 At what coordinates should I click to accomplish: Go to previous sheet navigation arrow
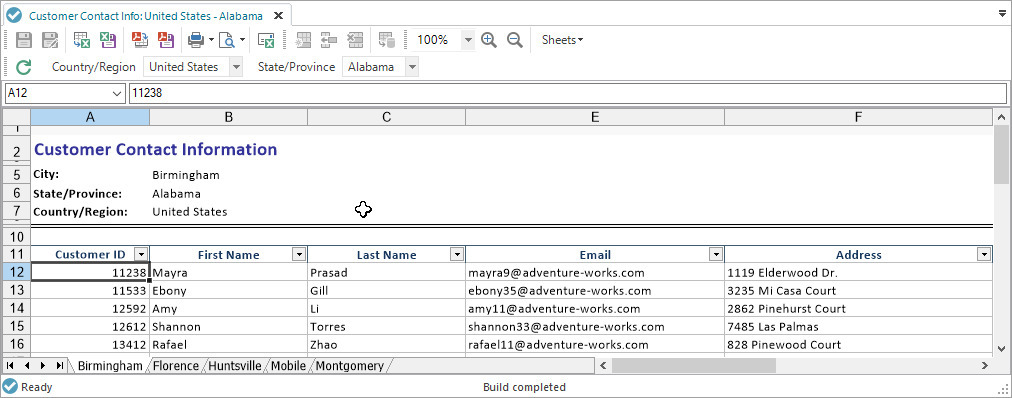coord(27,366)
